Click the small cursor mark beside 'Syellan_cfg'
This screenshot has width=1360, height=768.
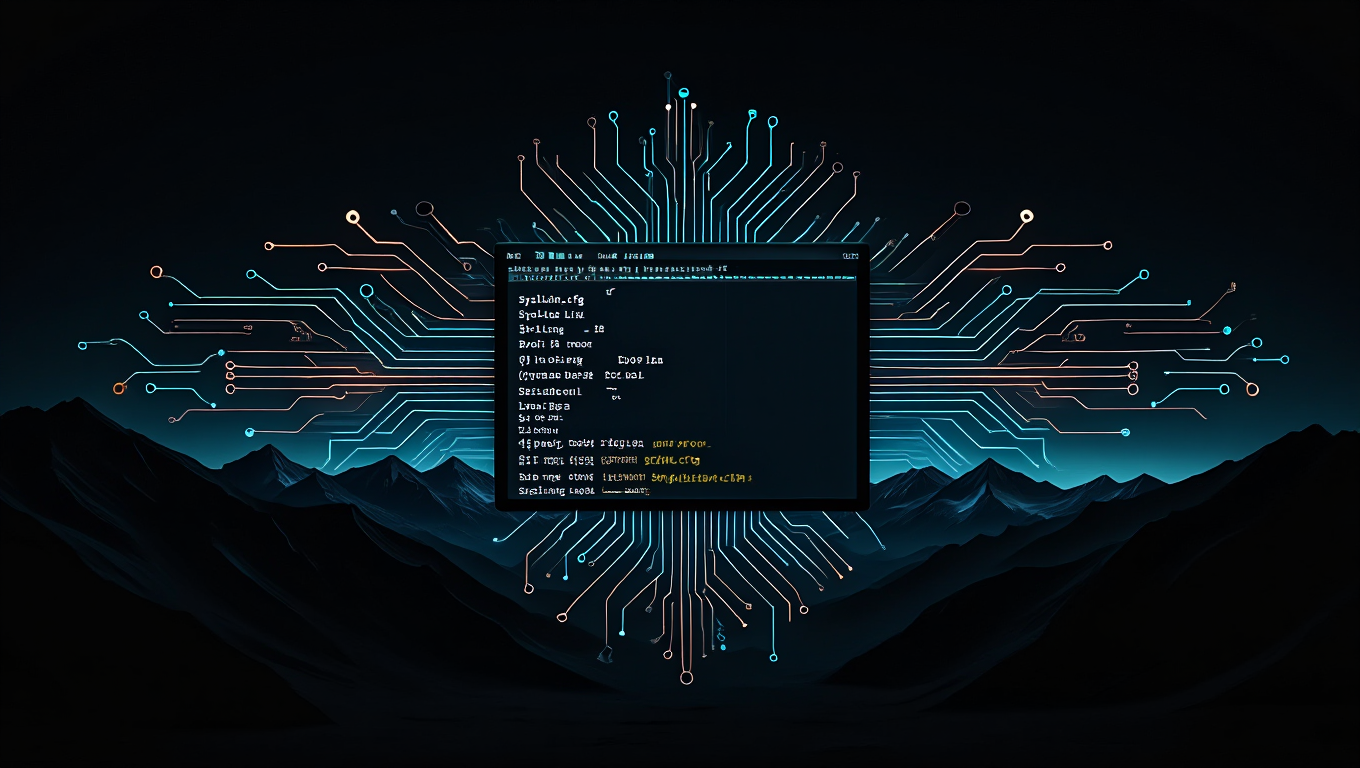(x=610, y=294)
